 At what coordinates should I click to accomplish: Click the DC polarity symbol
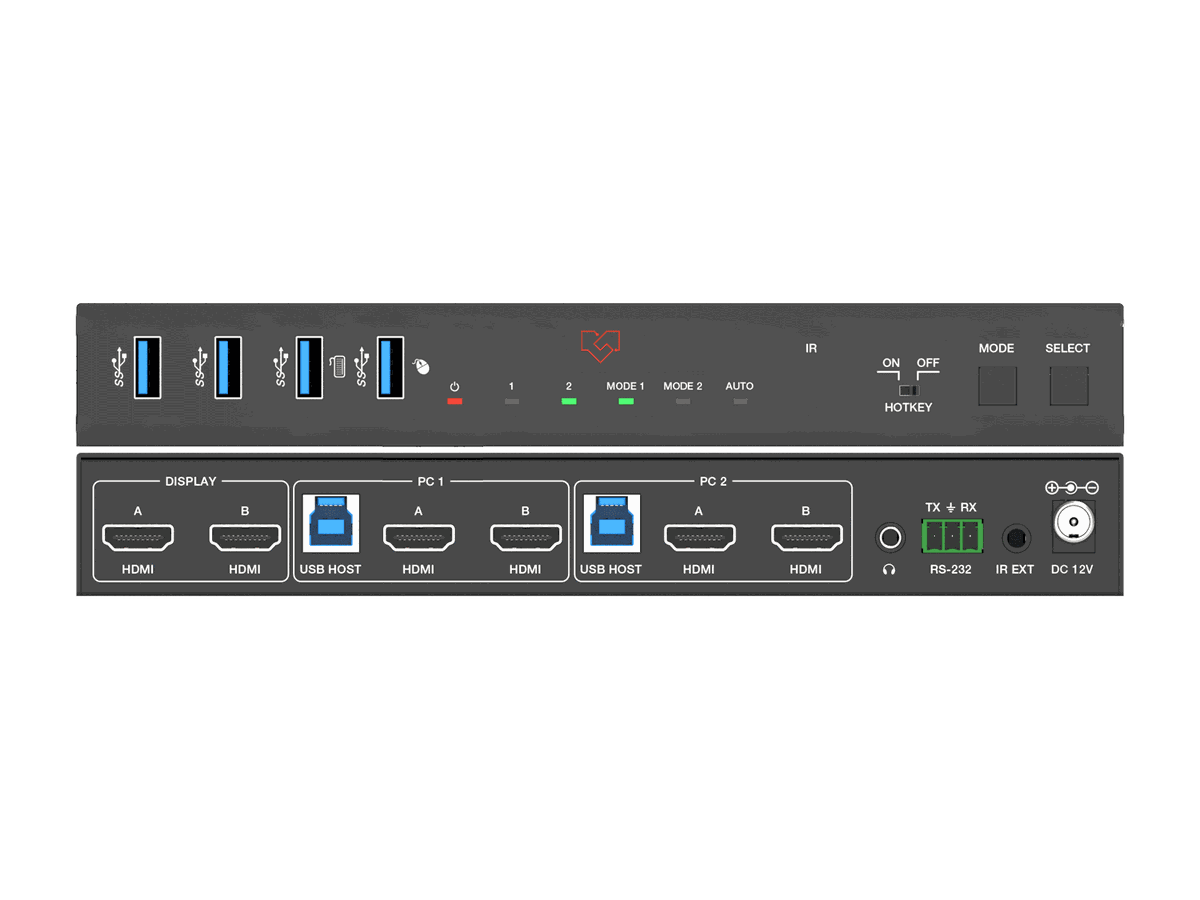1072,488
